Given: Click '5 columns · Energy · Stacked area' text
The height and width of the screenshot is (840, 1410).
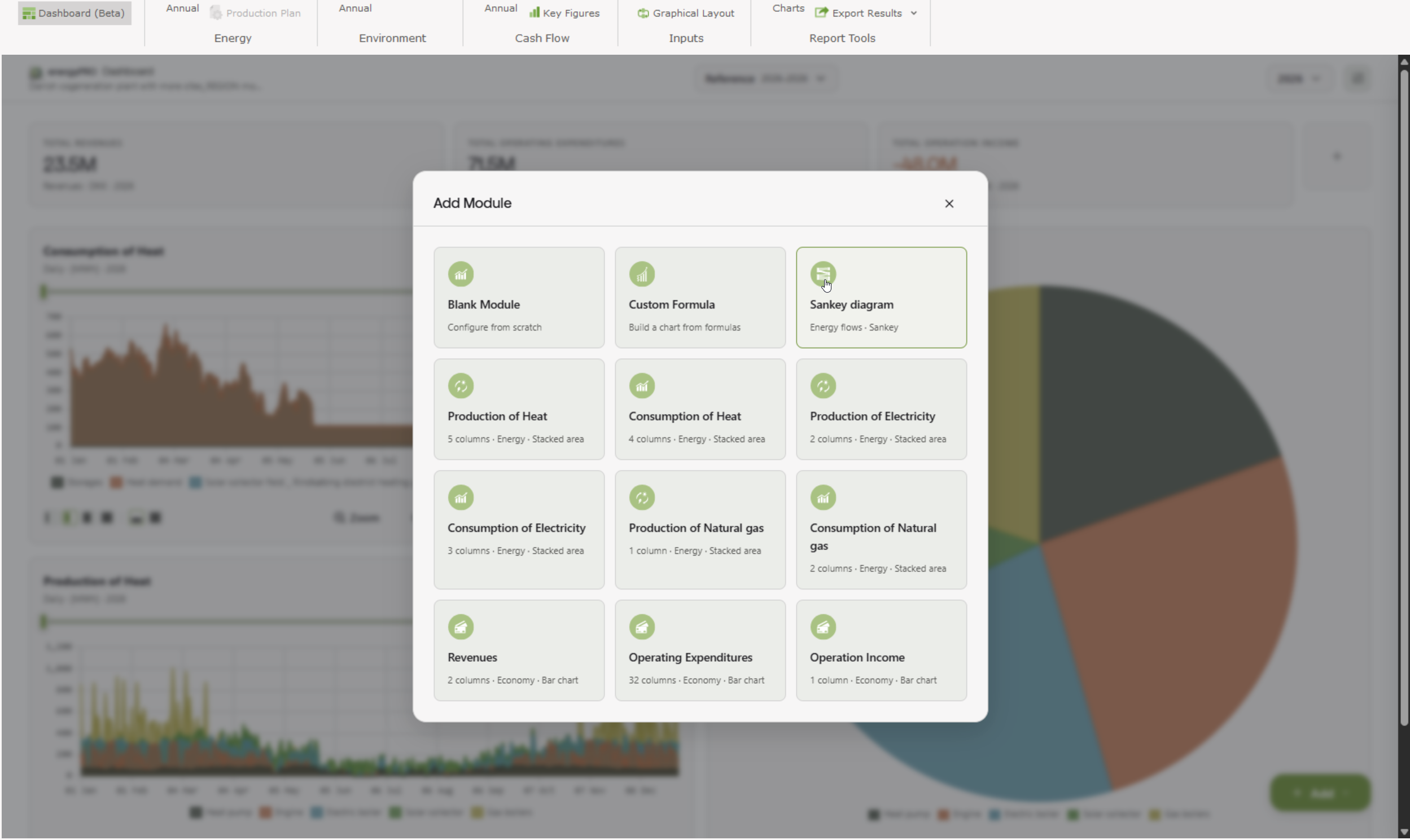Looking at the screenshot, I should pos(516,439).
